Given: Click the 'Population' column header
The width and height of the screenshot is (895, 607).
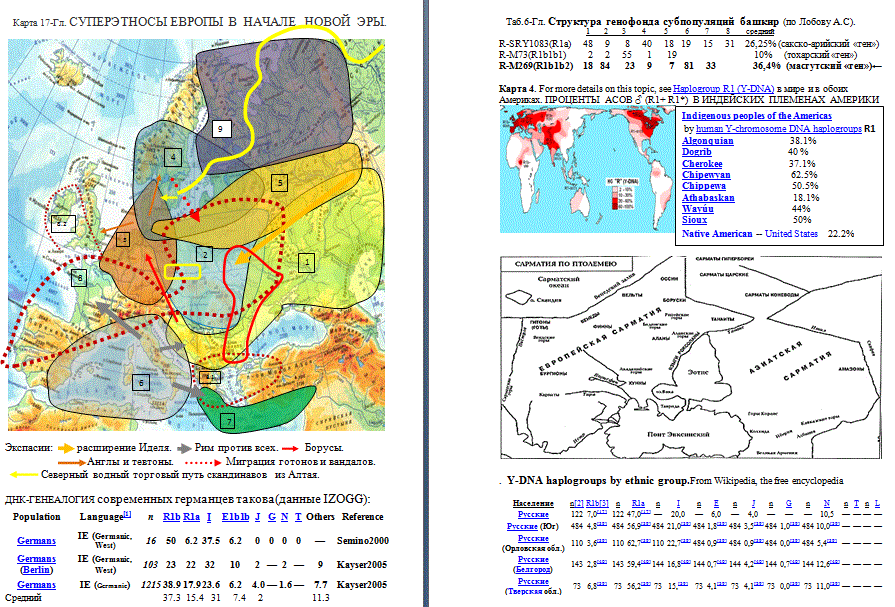Looking at the screenshot, I should (37, 517).
